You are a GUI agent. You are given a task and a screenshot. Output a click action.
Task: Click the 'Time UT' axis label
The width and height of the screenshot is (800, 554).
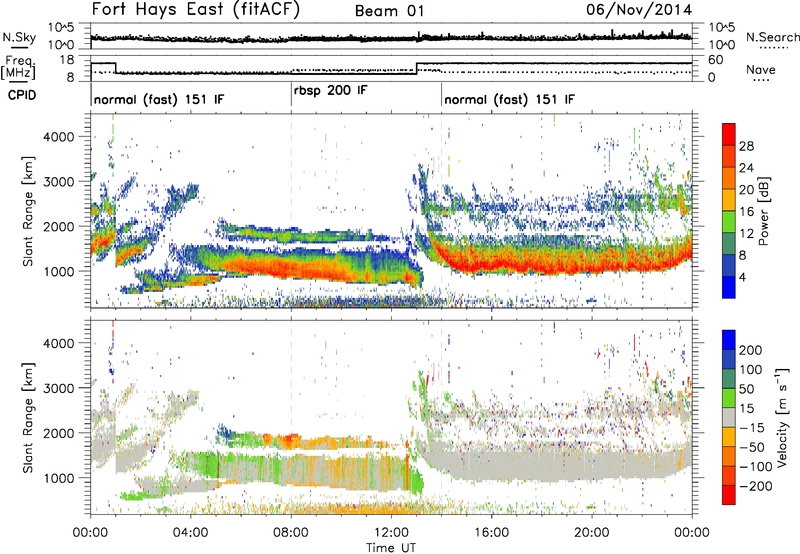tap(391, 548)
